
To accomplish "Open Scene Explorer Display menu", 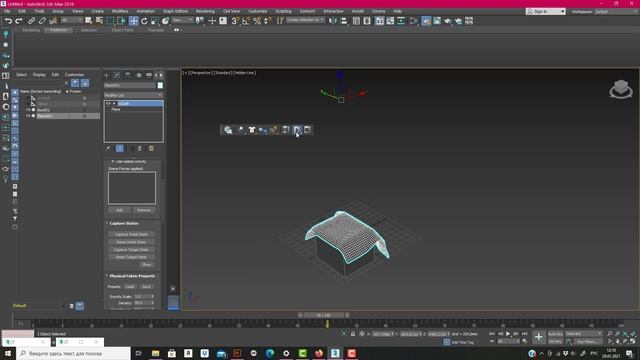I will pos(39,75).
